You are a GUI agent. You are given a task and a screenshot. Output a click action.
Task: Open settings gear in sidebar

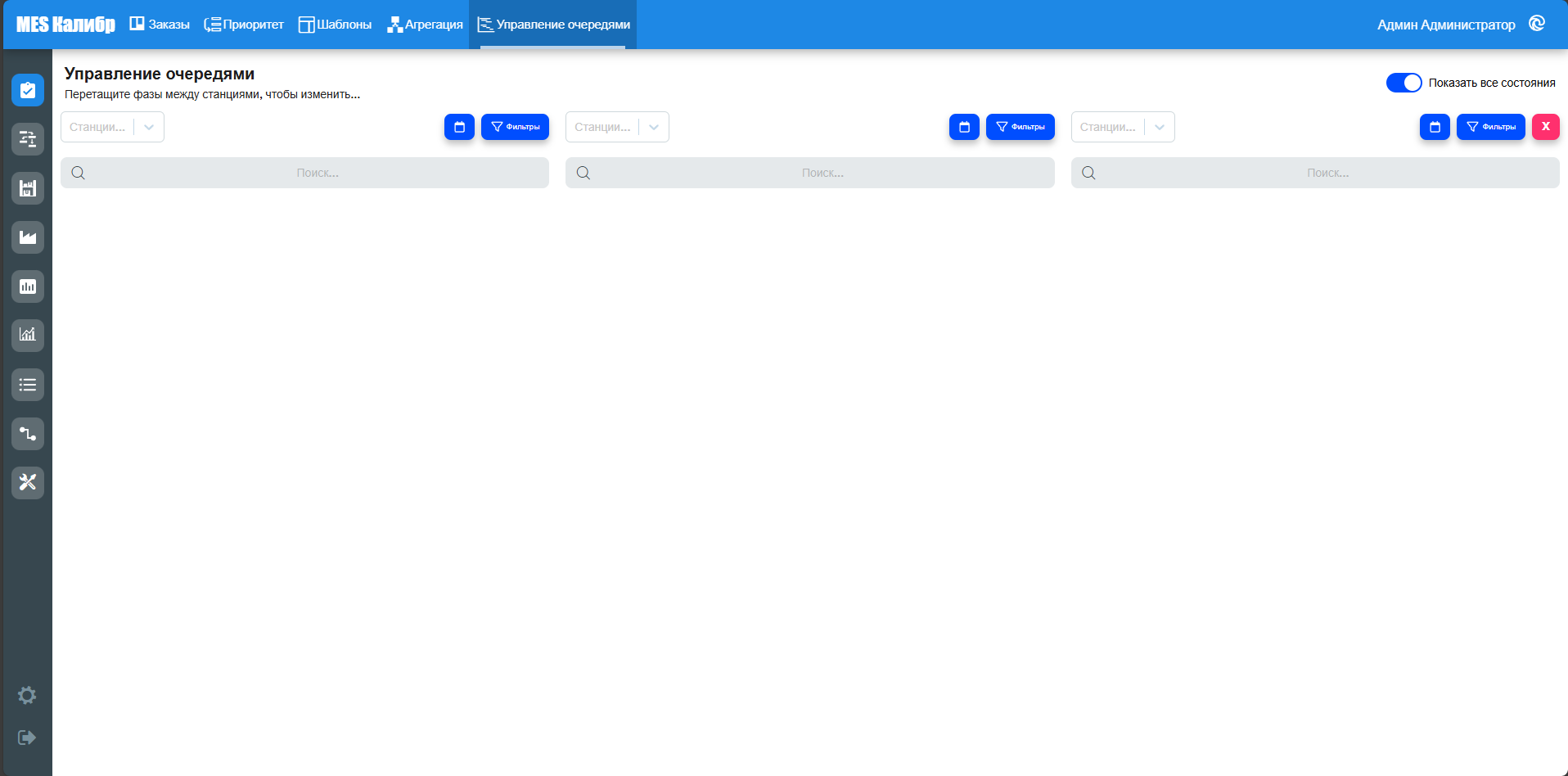coord(27,695)
